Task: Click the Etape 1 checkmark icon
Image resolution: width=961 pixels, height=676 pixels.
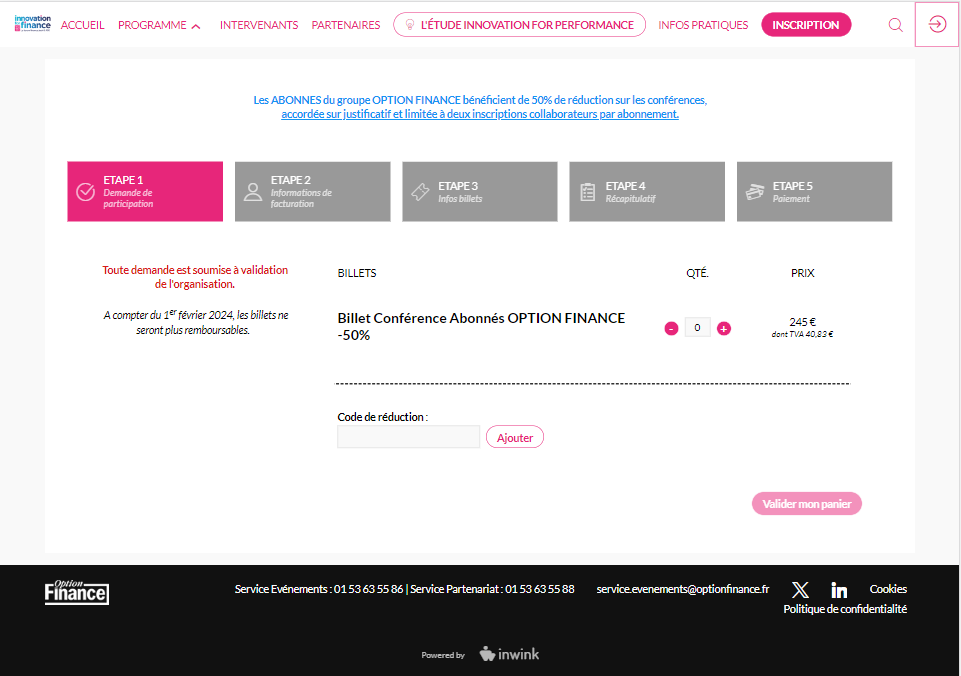Action: tap(85, 192)
